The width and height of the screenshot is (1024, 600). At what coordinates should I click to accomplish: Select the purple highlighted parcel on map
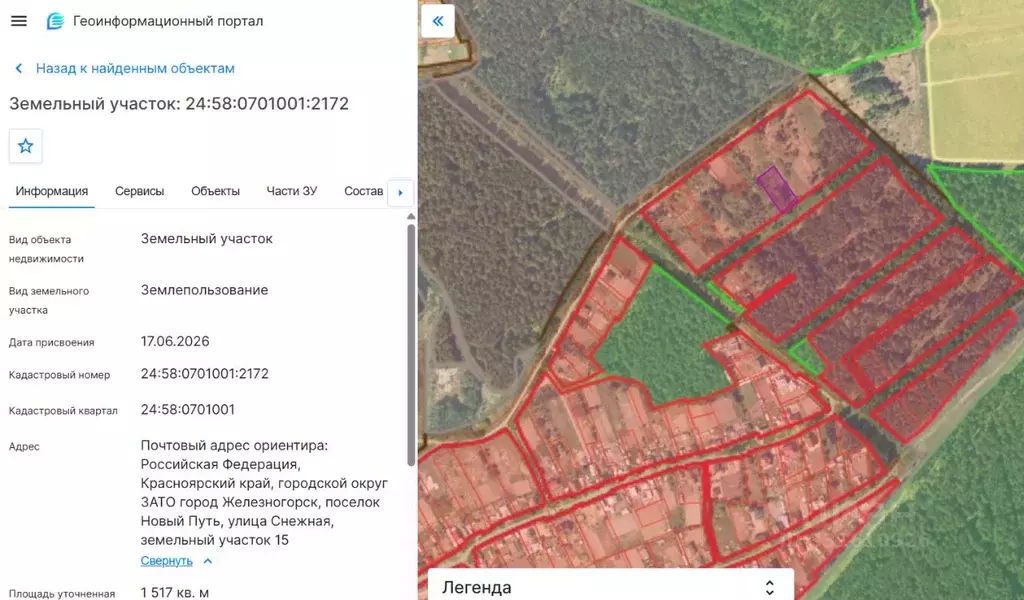click(776, 190)
